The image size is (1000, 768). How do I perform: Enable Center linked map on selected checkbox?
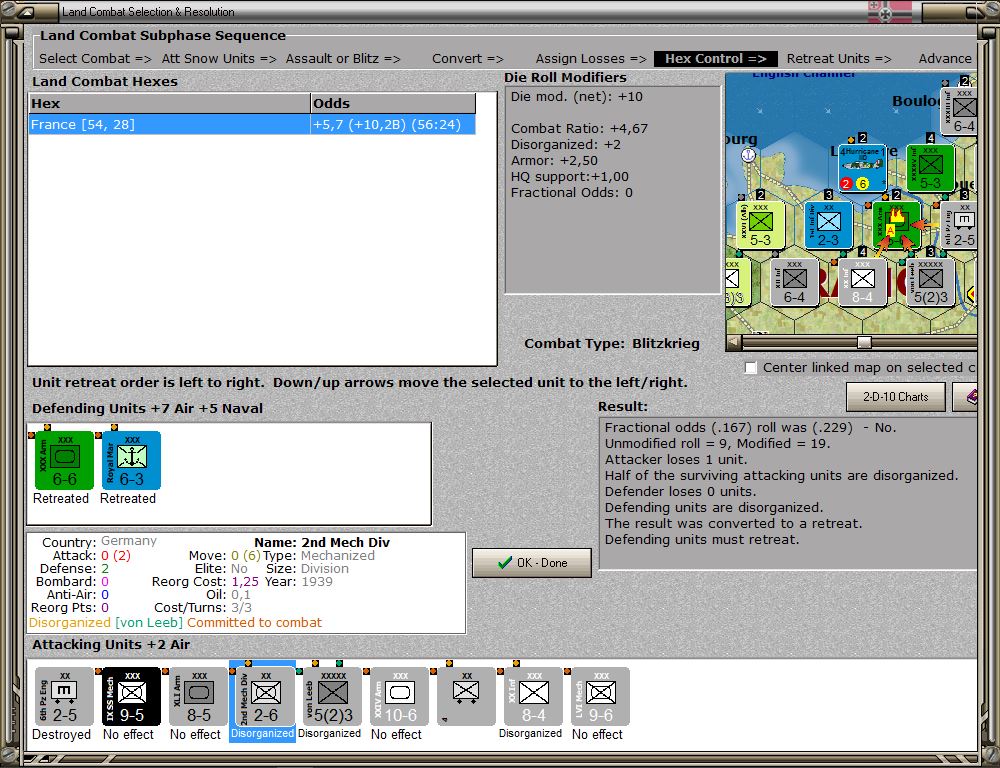(x=751, y=368)
